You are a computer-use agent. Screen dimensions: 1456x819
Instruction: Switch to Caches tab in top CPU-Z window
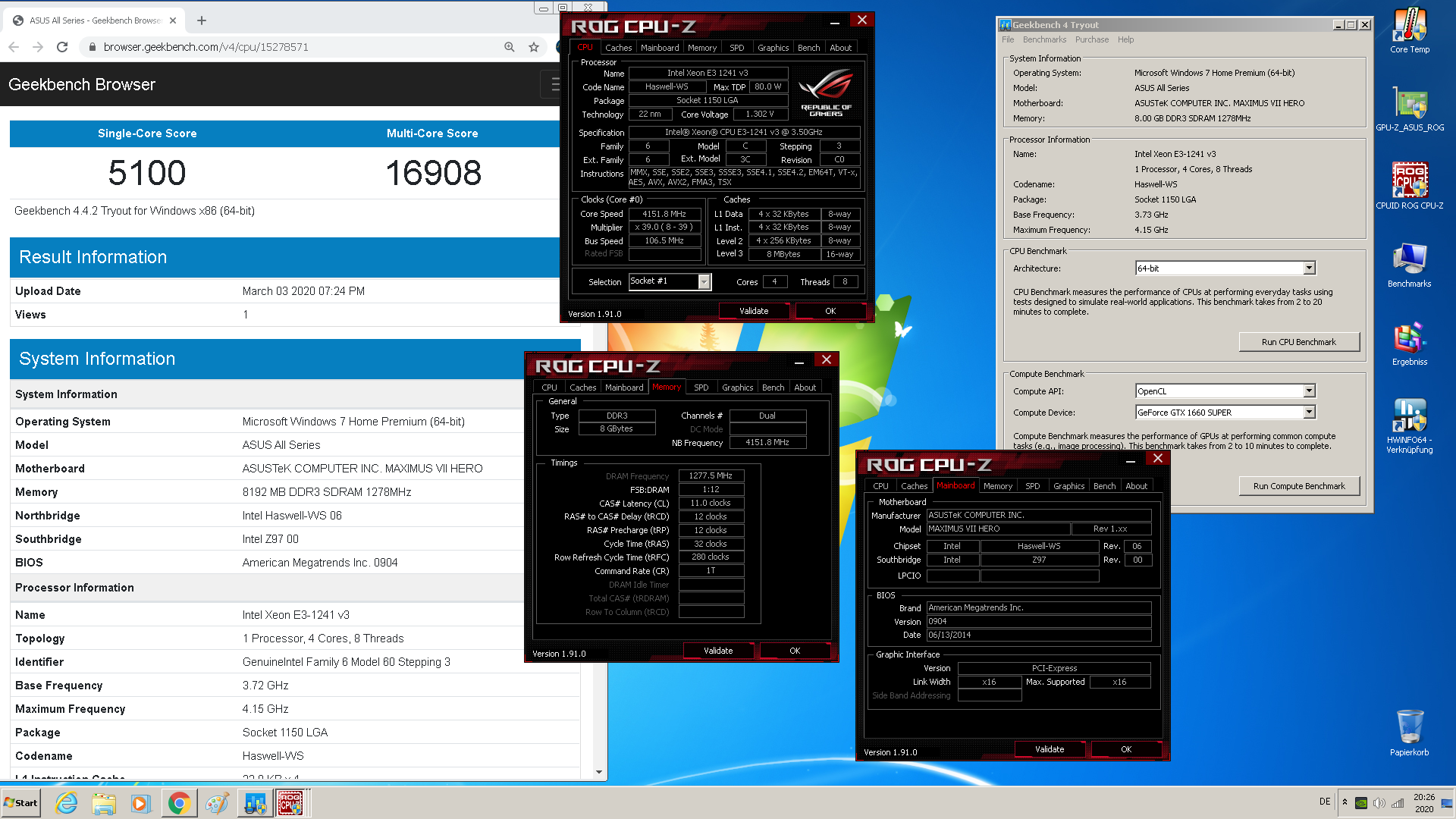618,48
